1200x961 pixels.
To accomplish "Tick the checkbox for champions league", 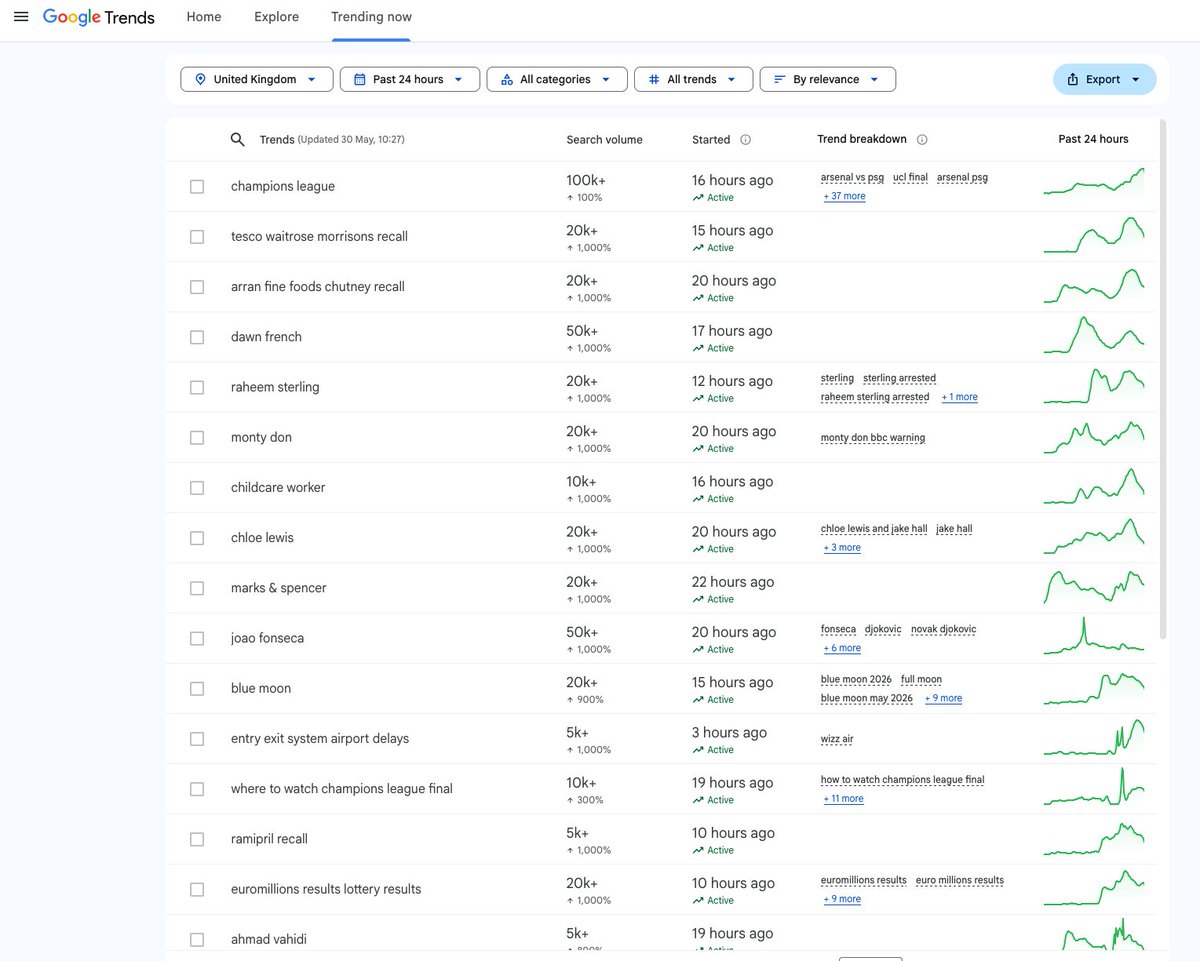I will coord(197,187).
